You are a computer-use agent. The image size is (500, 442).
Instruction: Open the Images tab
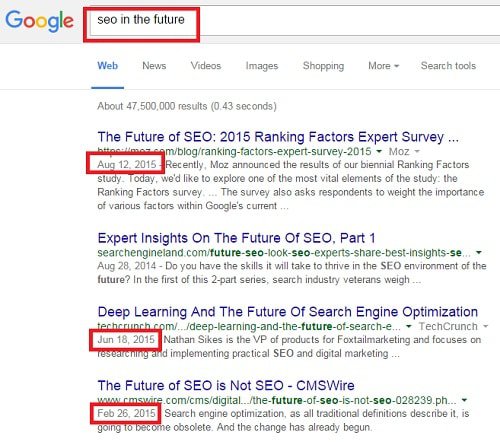tap(262, 66)
